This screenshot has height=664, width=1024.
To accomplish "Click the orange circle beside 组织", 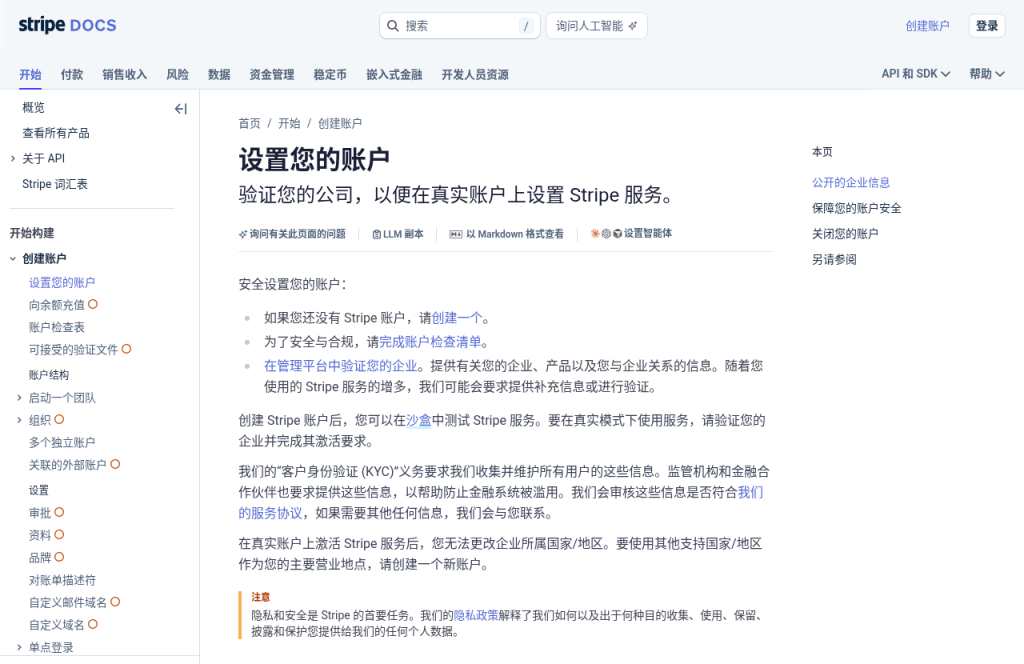I will 59,420.
